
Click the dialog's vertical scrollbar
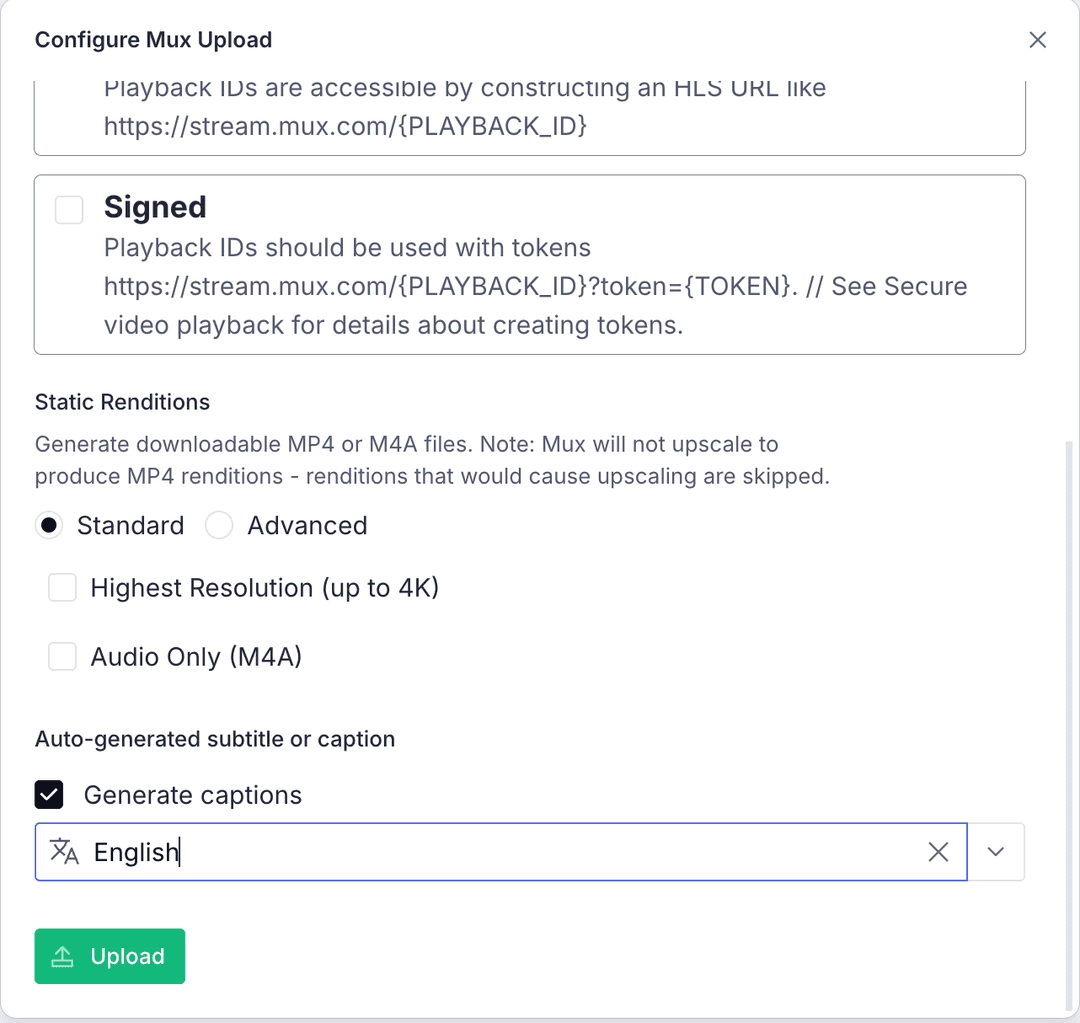coord(1068,720)
